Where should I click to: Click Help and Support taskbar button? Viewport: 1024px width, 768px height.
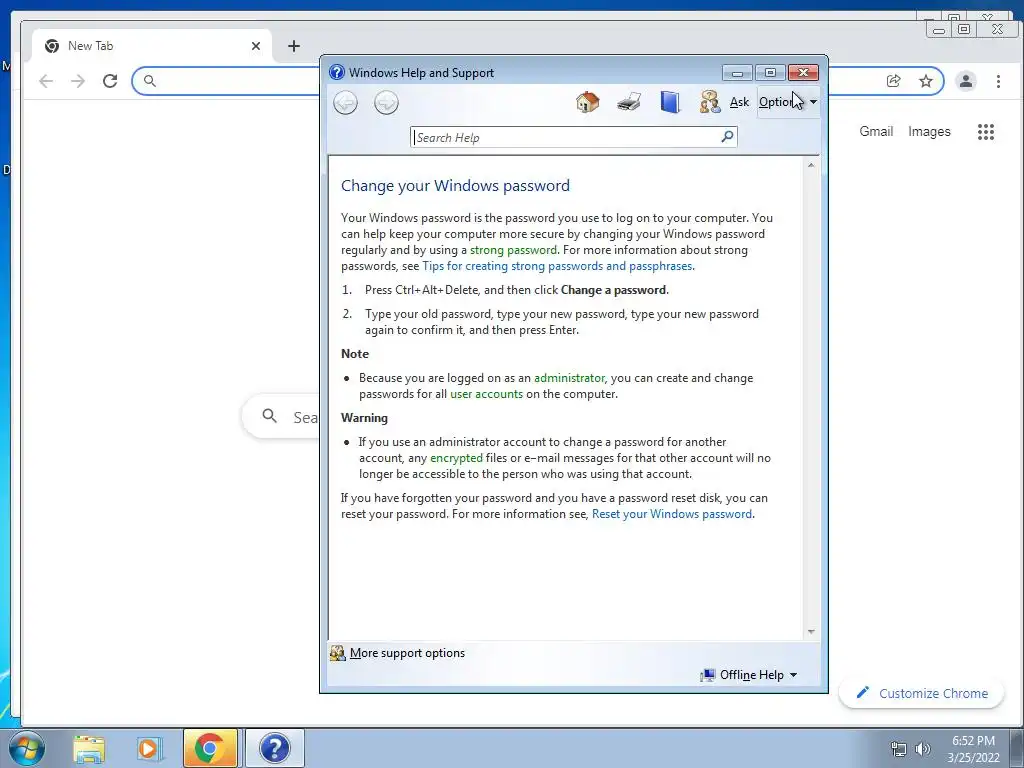[x=274, y=748]
